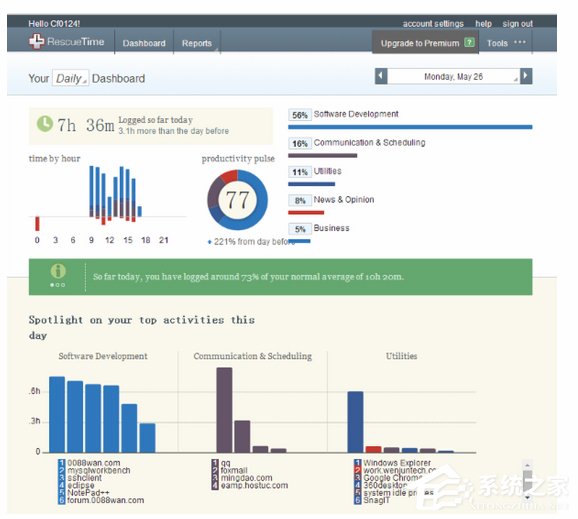578x519 pixels.
Task: Click foxmail legend entry
Action: tap(234, 470)
